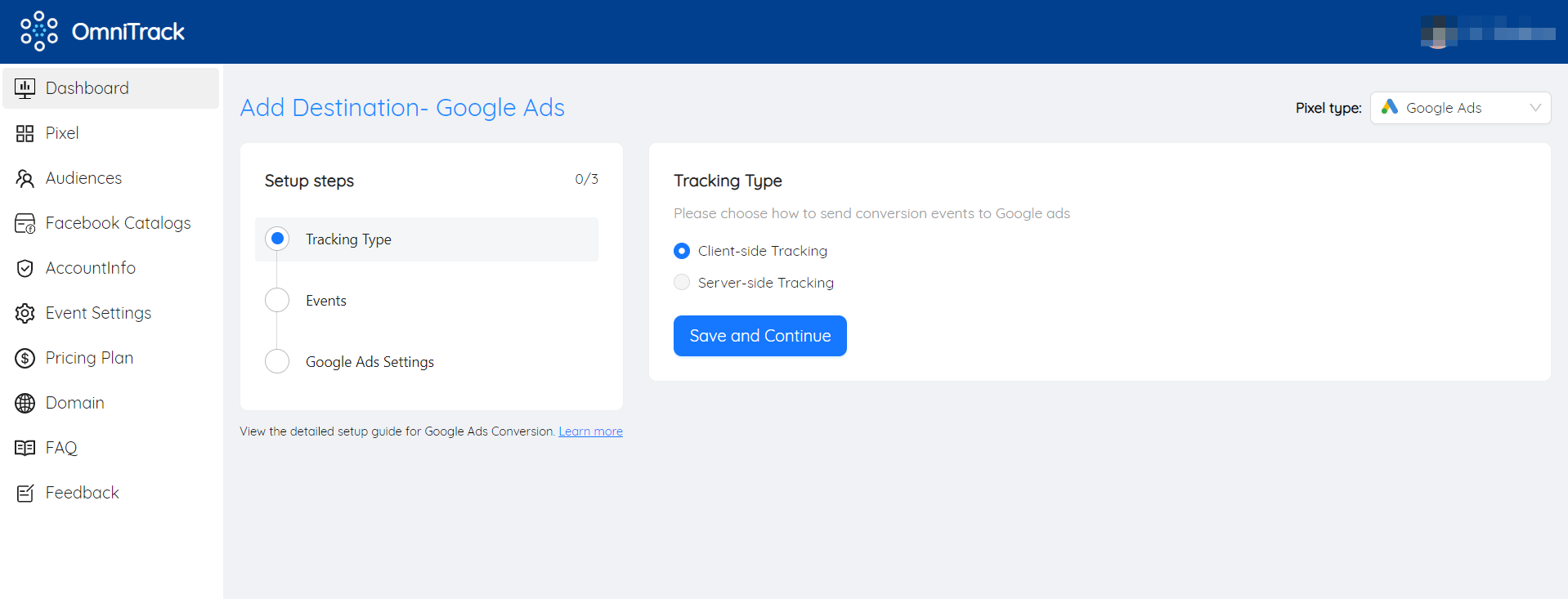
Task: Select the Events step circle
Action: [277, 300]
